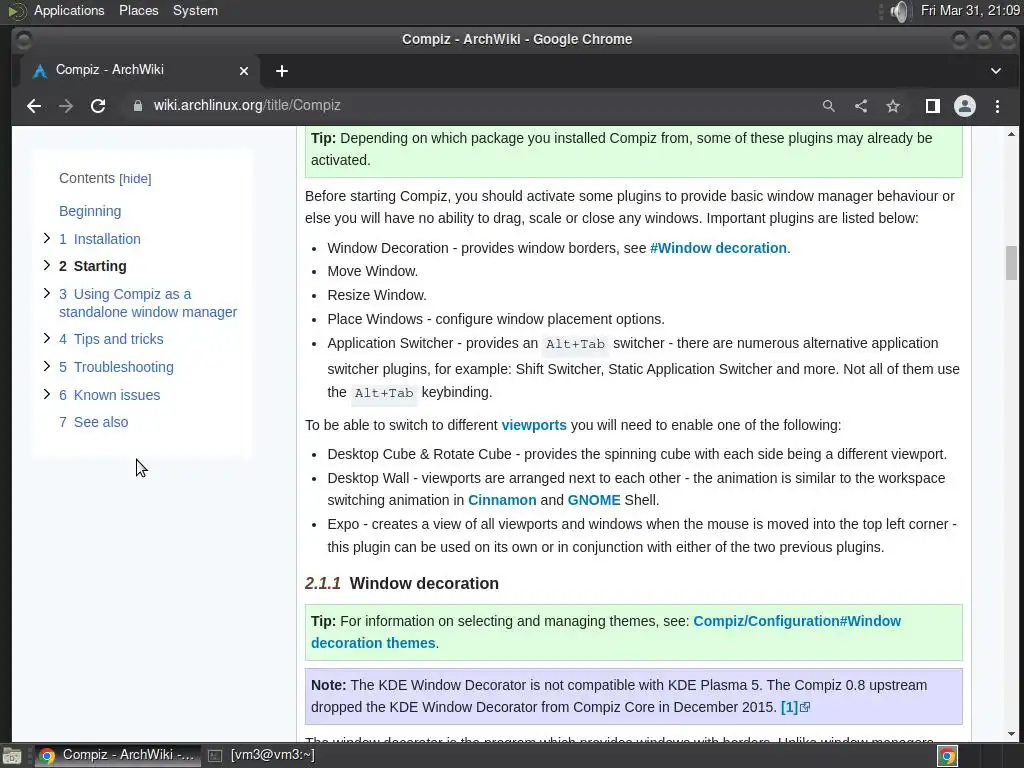Expand the Tips and tricks chevron

click(46, 338)
